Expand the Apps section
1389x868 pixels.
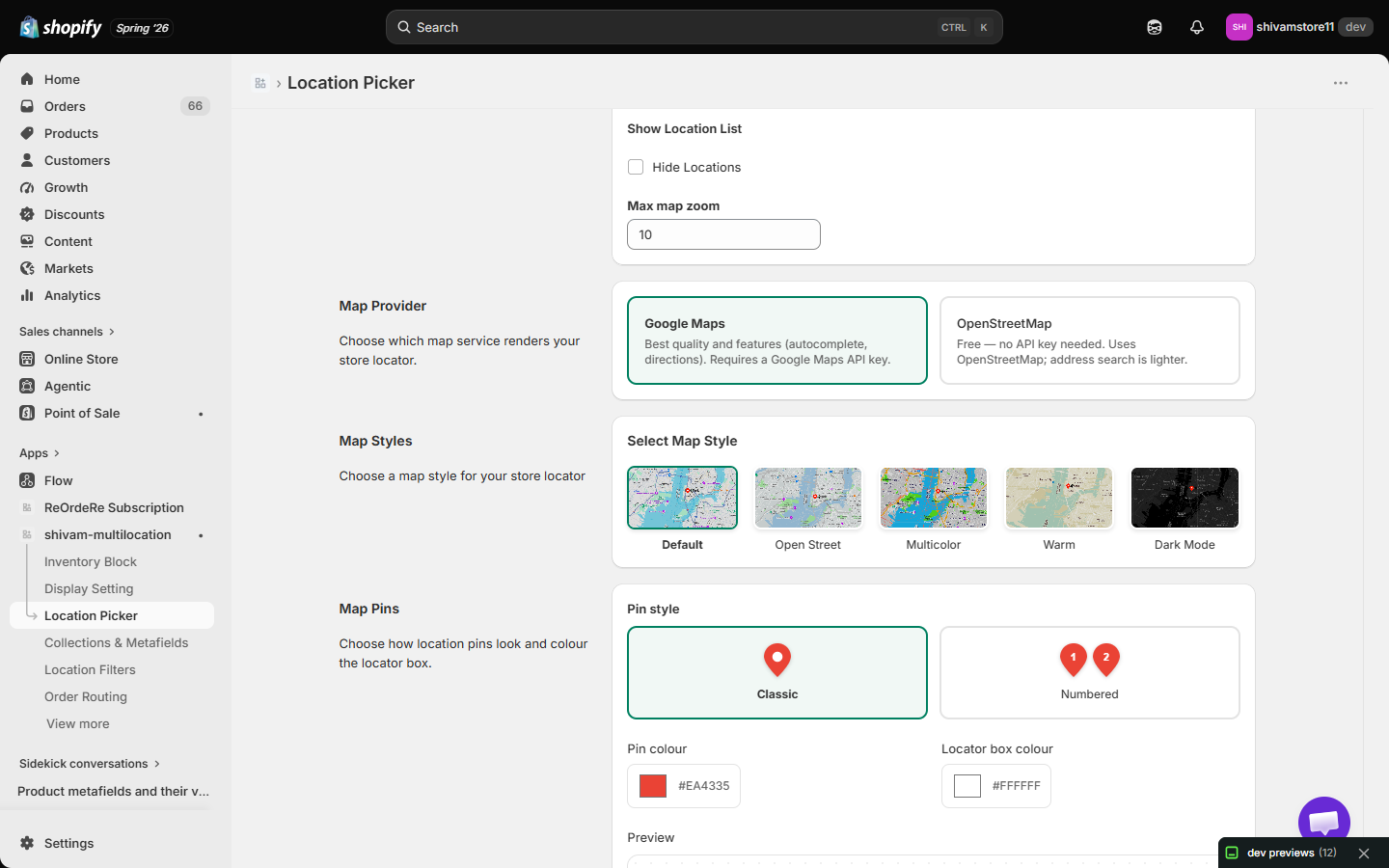click(x=40, y=453)
